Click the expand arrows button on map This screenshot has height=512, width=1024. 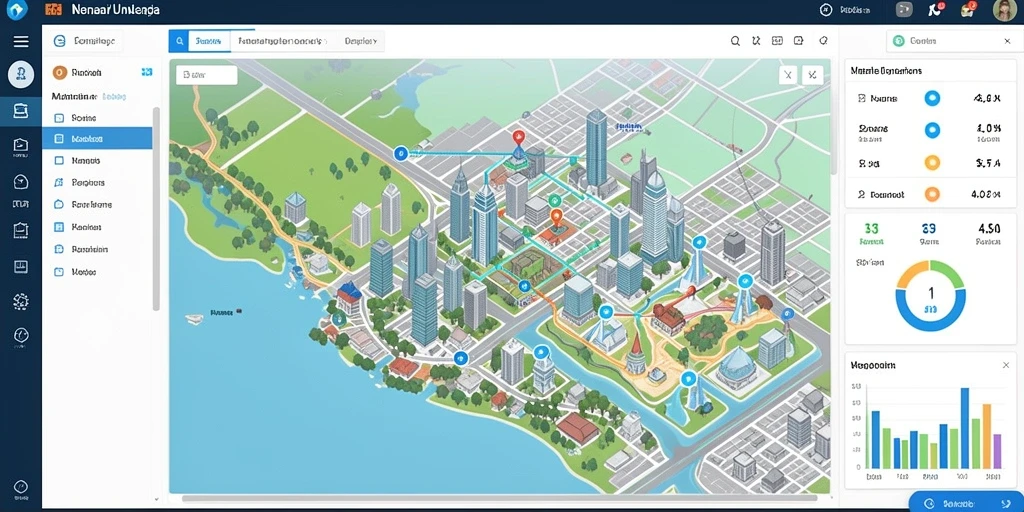pos(812,75)
